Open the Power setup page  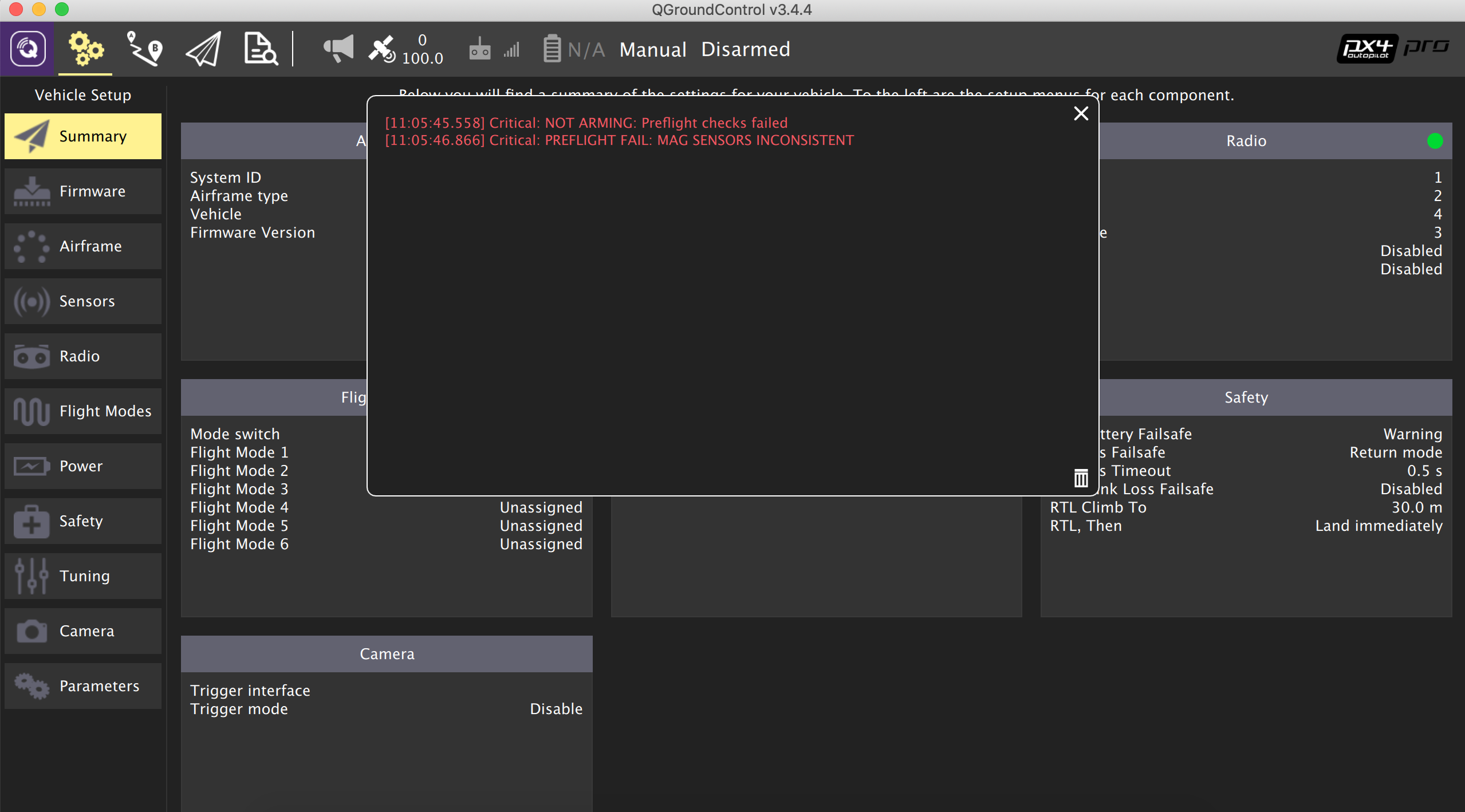(83, 466)
